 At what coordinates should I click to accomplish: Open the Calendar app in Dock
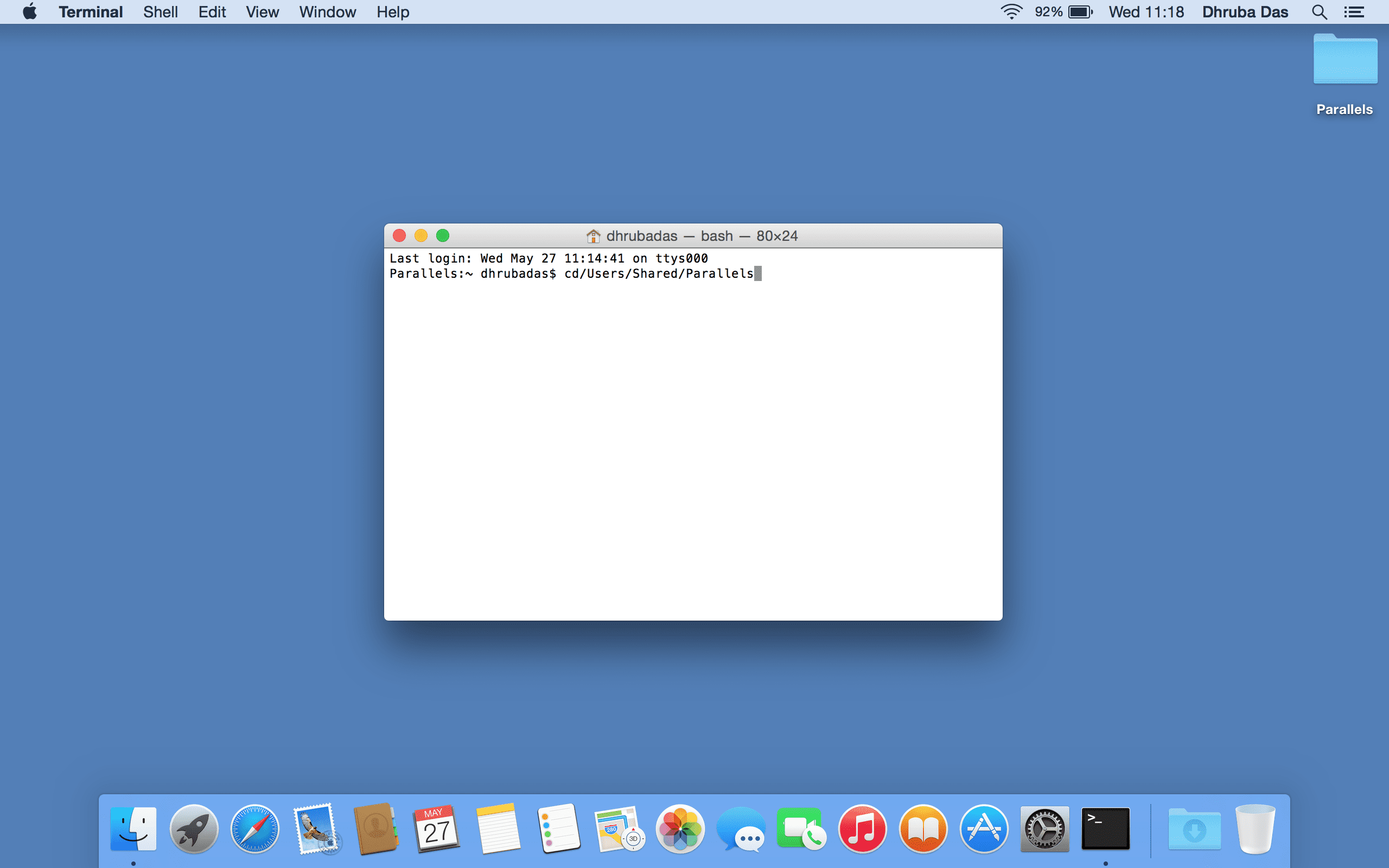click(436, 829)
